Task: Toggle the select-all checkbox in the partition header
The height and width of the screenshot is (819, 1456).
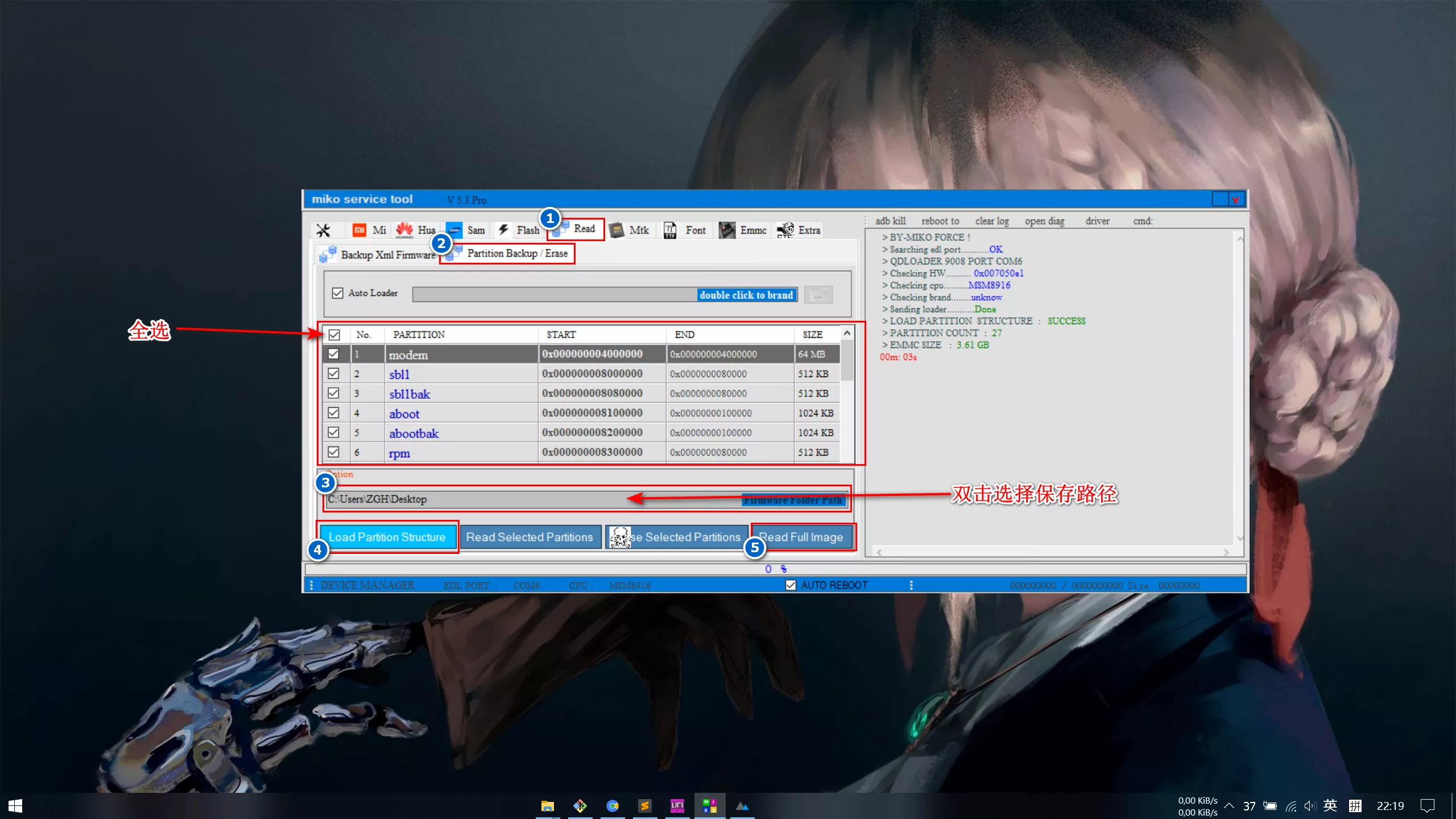Action: (334, 335)
